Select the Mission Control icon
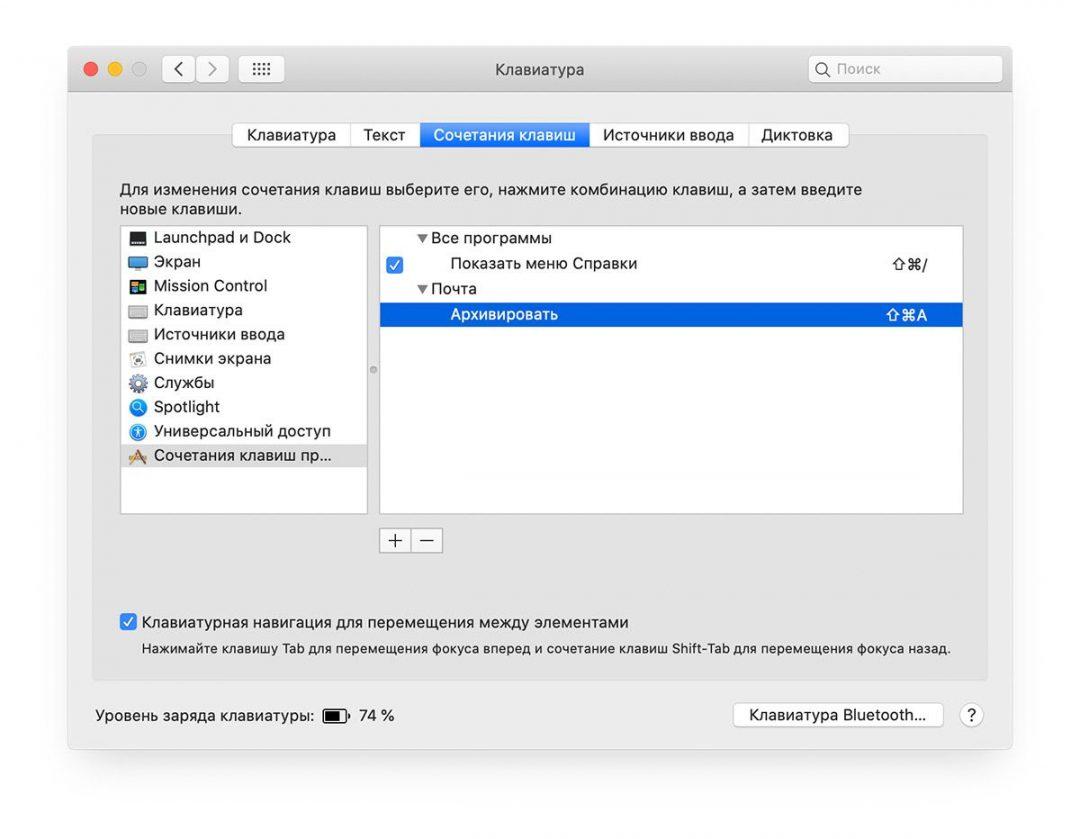The image size is (1080, 839). 137,286
